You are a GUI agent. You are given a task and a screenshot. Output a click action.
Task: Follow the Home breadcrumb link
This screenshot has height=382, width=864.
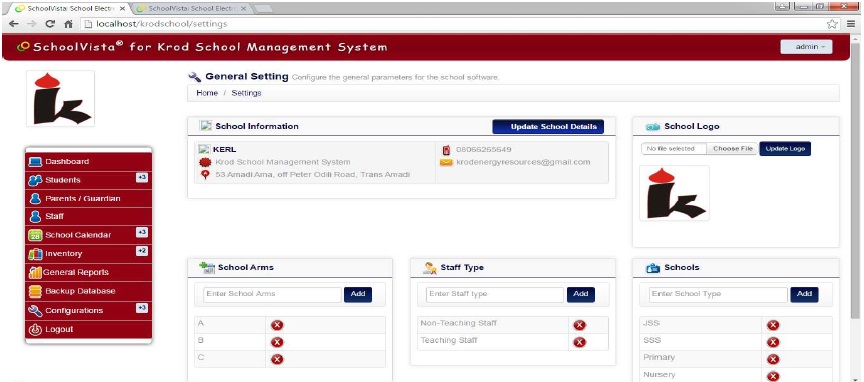click(x=207, y=93)
